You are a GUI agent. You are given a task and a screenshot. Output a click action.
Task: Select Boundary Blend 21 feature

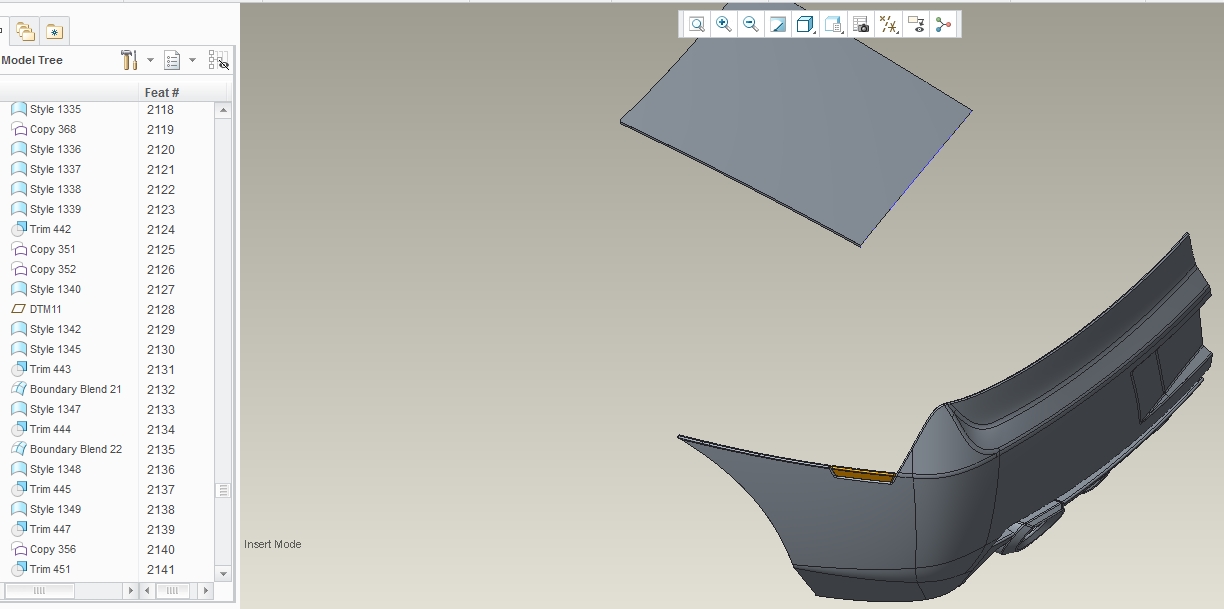click(x=75, y=389)
